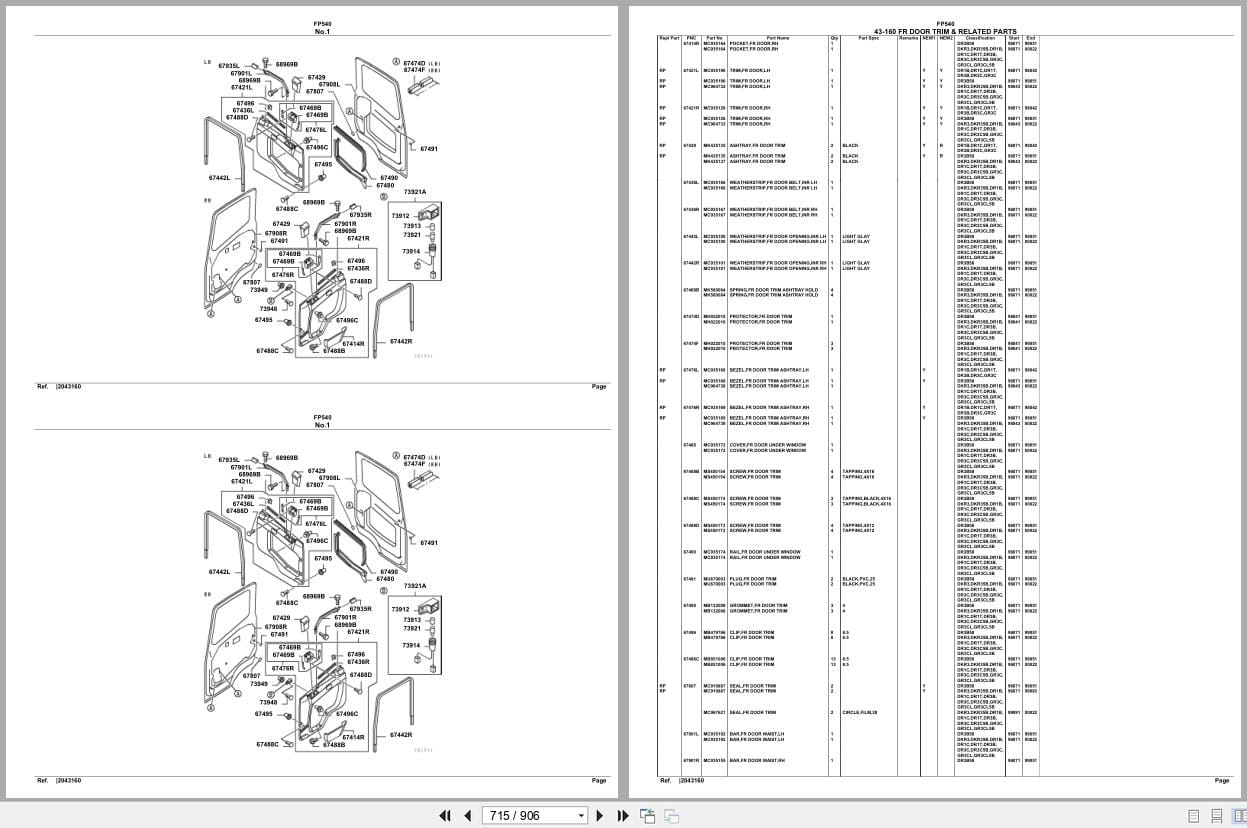Click the greyed go-forward view history icon
Image resolution: width=1247 pixels, height=828 pixels.
click(x=672, y=815)
